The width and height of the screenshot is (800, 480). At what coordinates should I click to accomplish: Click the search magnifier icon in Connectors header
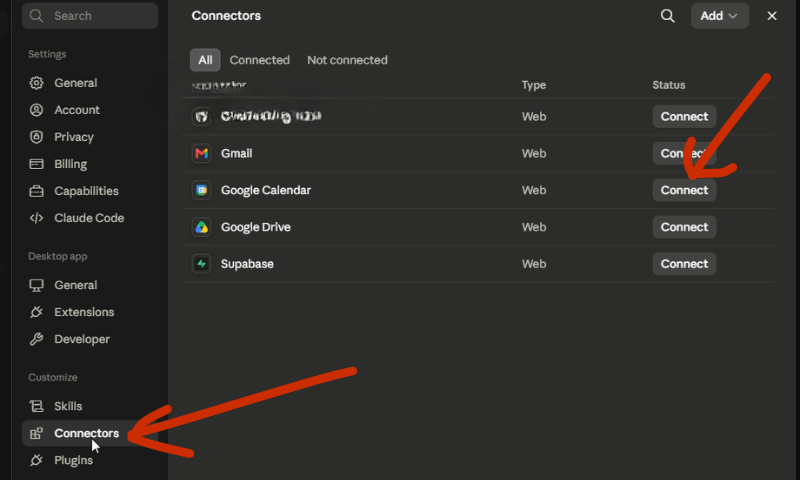coord(667,16)
